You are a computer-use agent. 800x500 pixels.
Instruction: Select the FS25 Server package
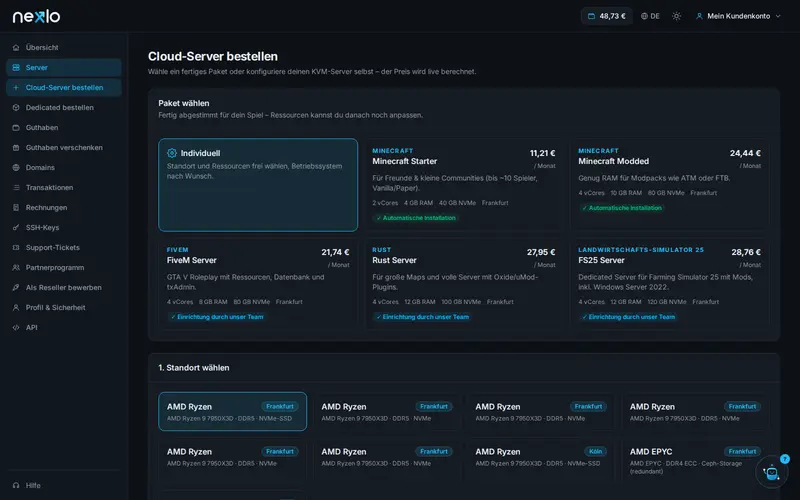pyautogui.click(x=669, y=284)
